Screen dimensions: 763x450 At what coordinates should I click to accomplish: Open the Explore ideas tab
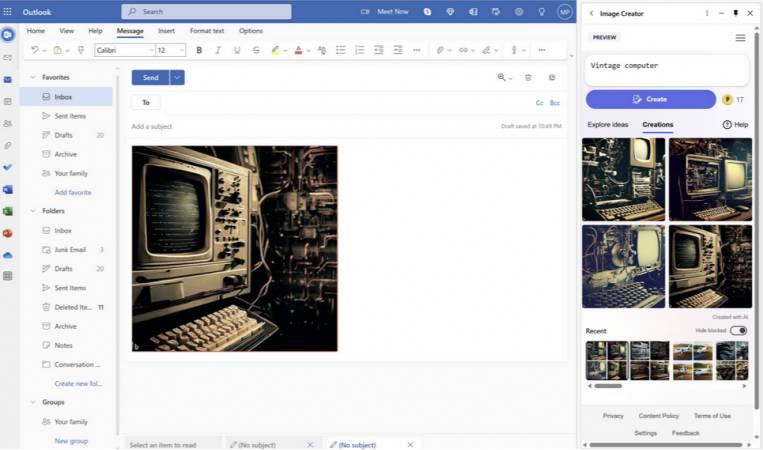click(608, 125)
